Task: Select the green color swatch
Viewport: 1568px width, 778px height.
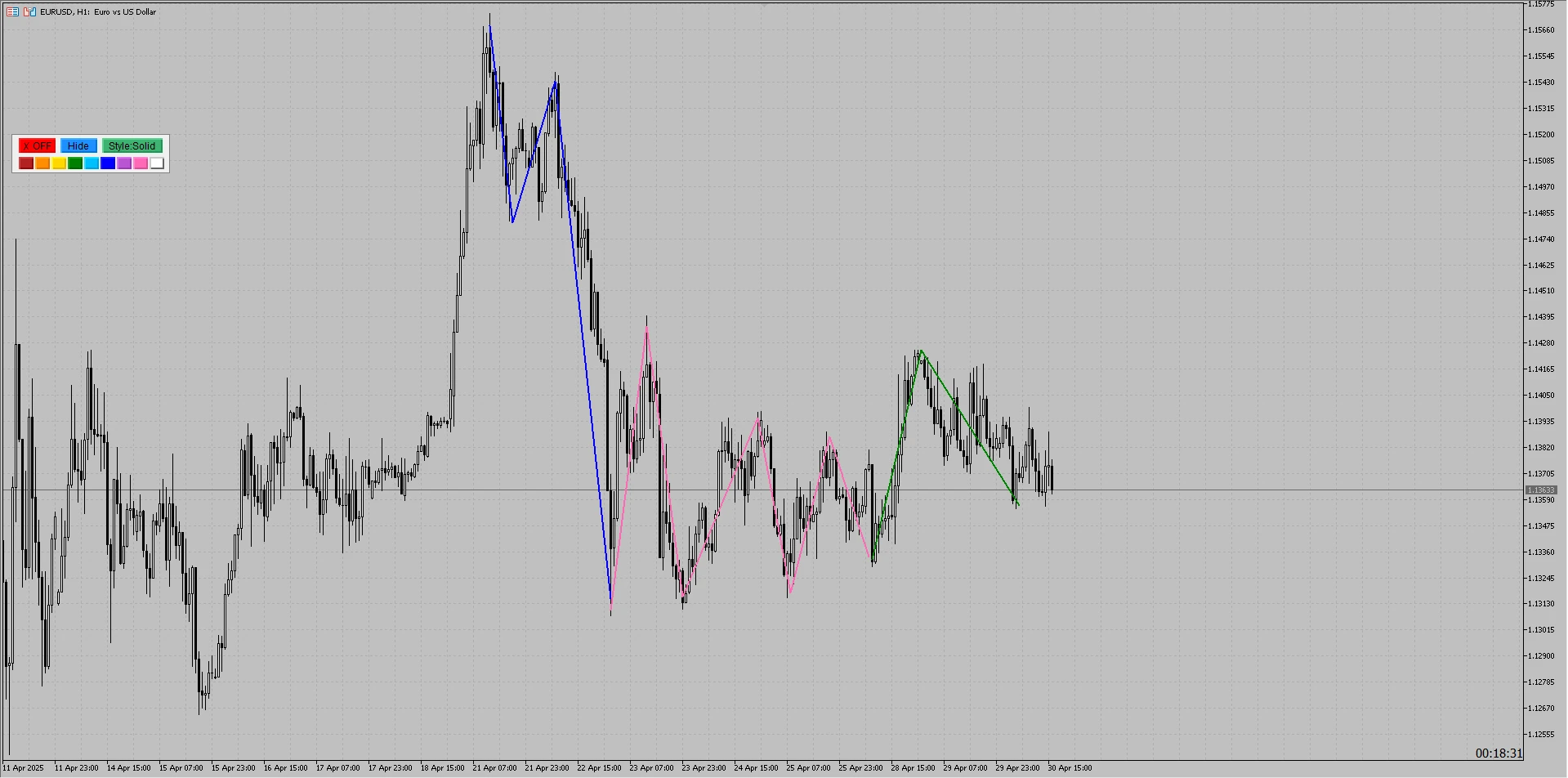Action: click(x=75, y=163)
